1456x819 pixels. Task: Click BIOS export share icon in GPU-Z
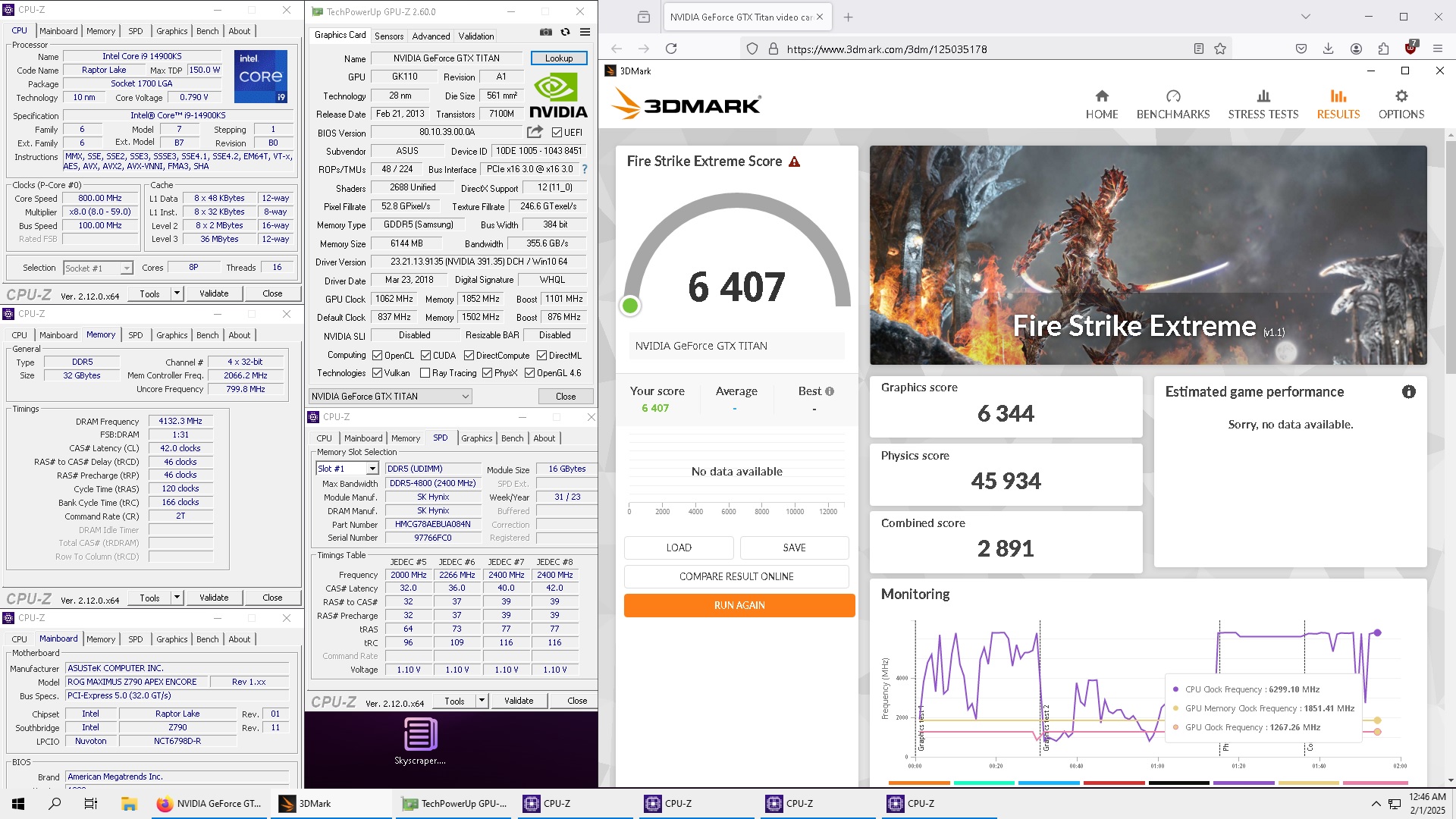tap(535, 132)
